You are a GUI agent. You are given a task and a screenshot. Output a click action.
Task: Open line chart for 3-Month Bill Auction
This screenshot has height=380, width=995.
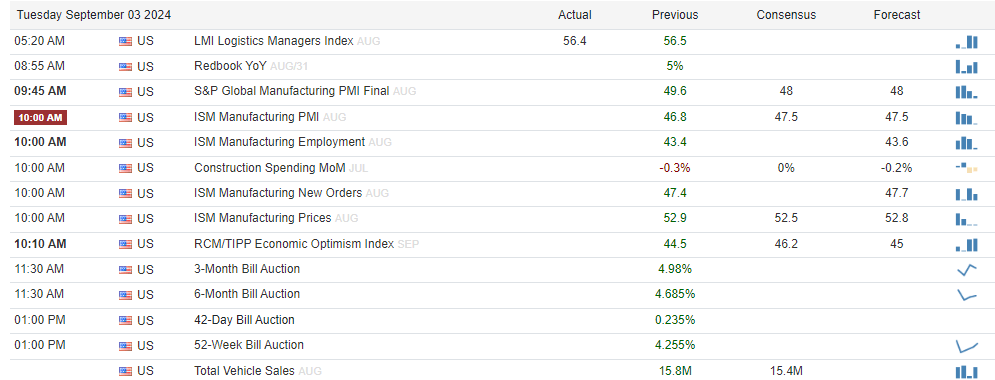click(x=966, y=270)
